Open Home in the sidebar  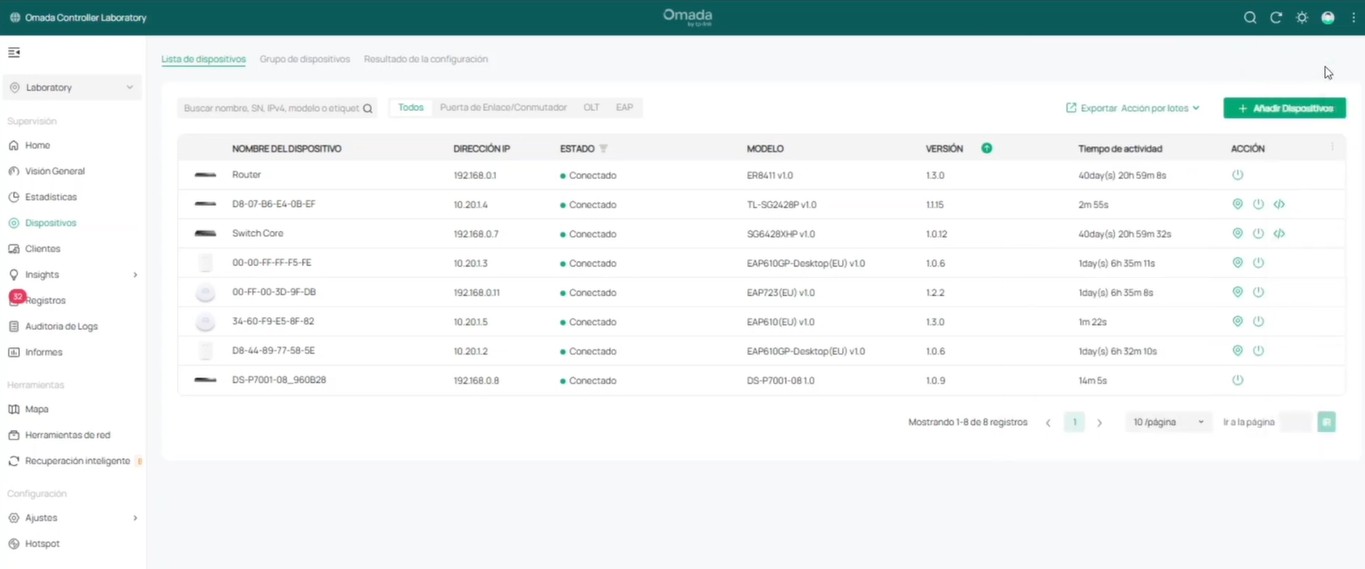point(37,145)
